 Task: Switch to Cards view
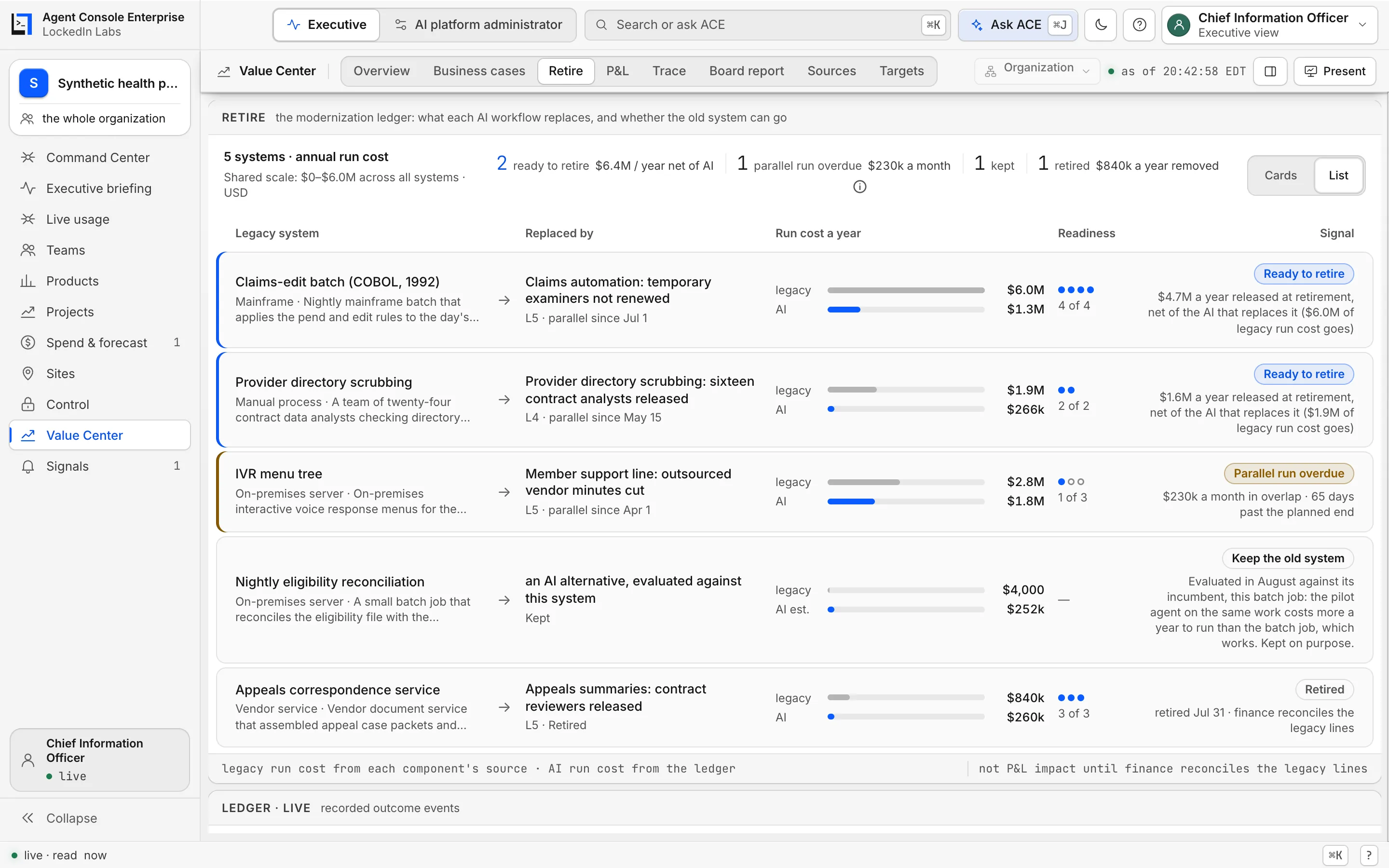pyautogui.click(x=1280, y=176)
